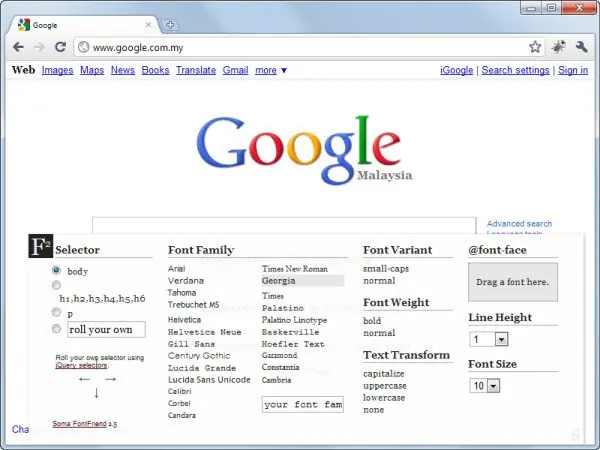The height and width of the screenshot is (450, 600).
Task: Apply the Helvetica Neue font family
Action: pos(205,332)
